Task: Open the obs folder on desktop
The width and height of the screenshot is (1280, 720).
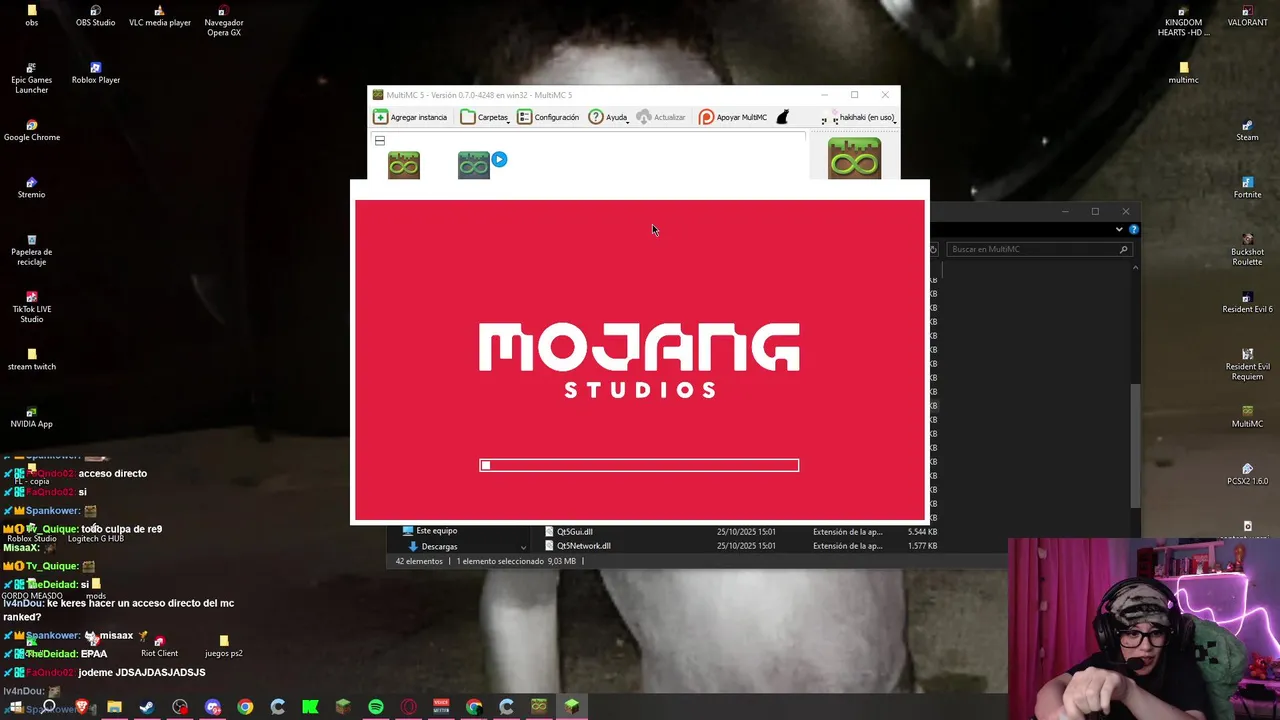Action: point(32,16)
